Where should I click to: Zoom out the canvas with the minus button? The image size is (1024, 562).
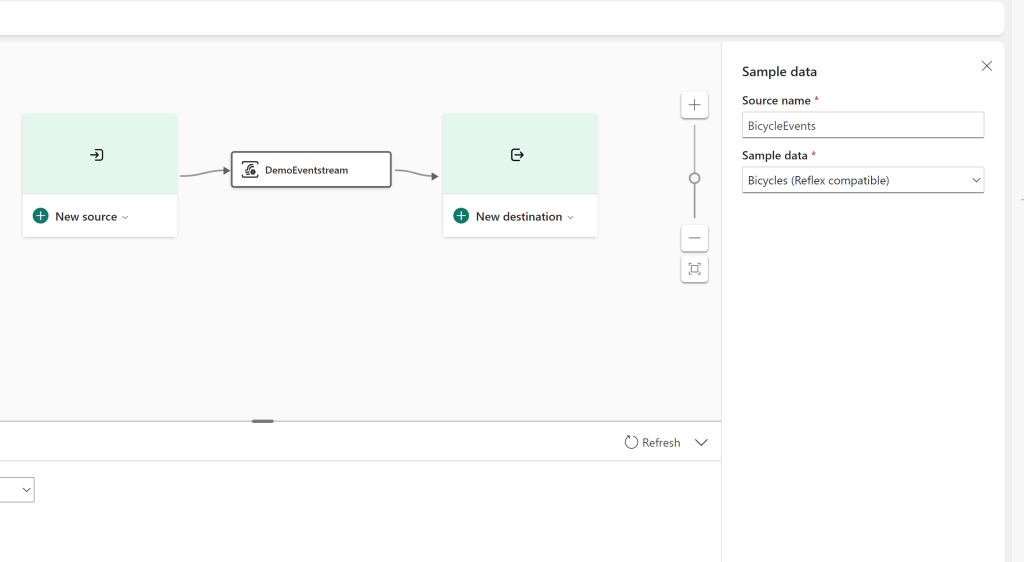click(x=694, y=238)
